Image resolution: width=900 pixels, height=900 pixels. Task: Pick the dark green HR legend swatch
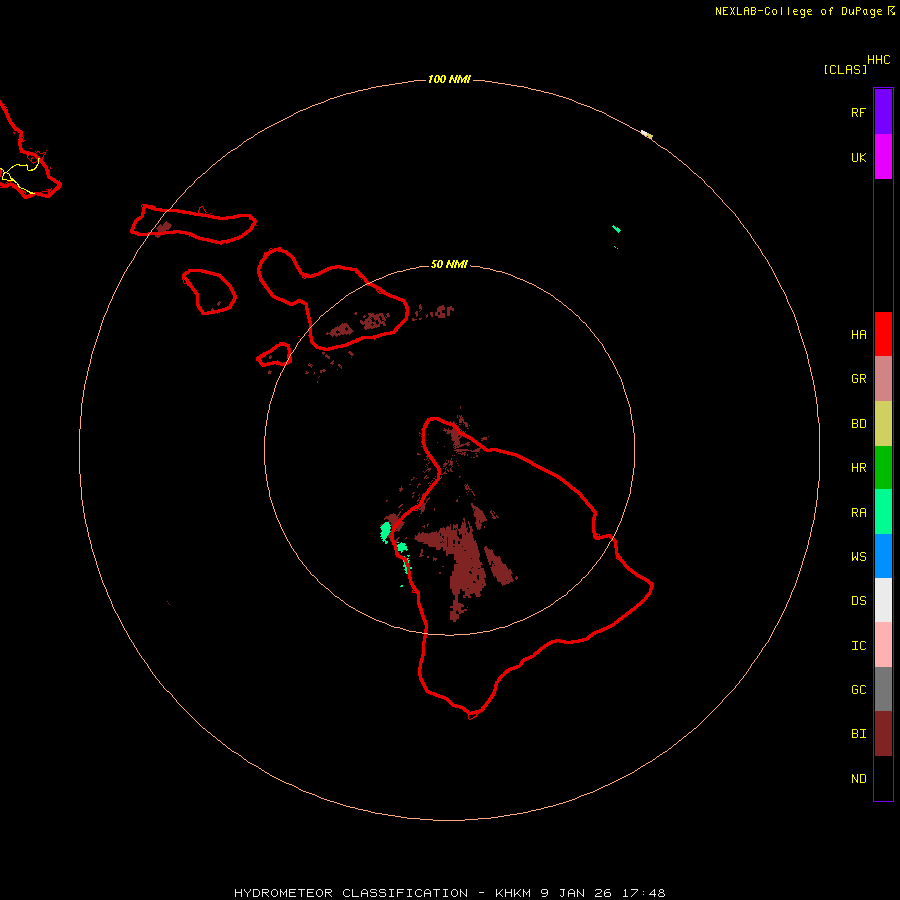[x=883, y=468]
